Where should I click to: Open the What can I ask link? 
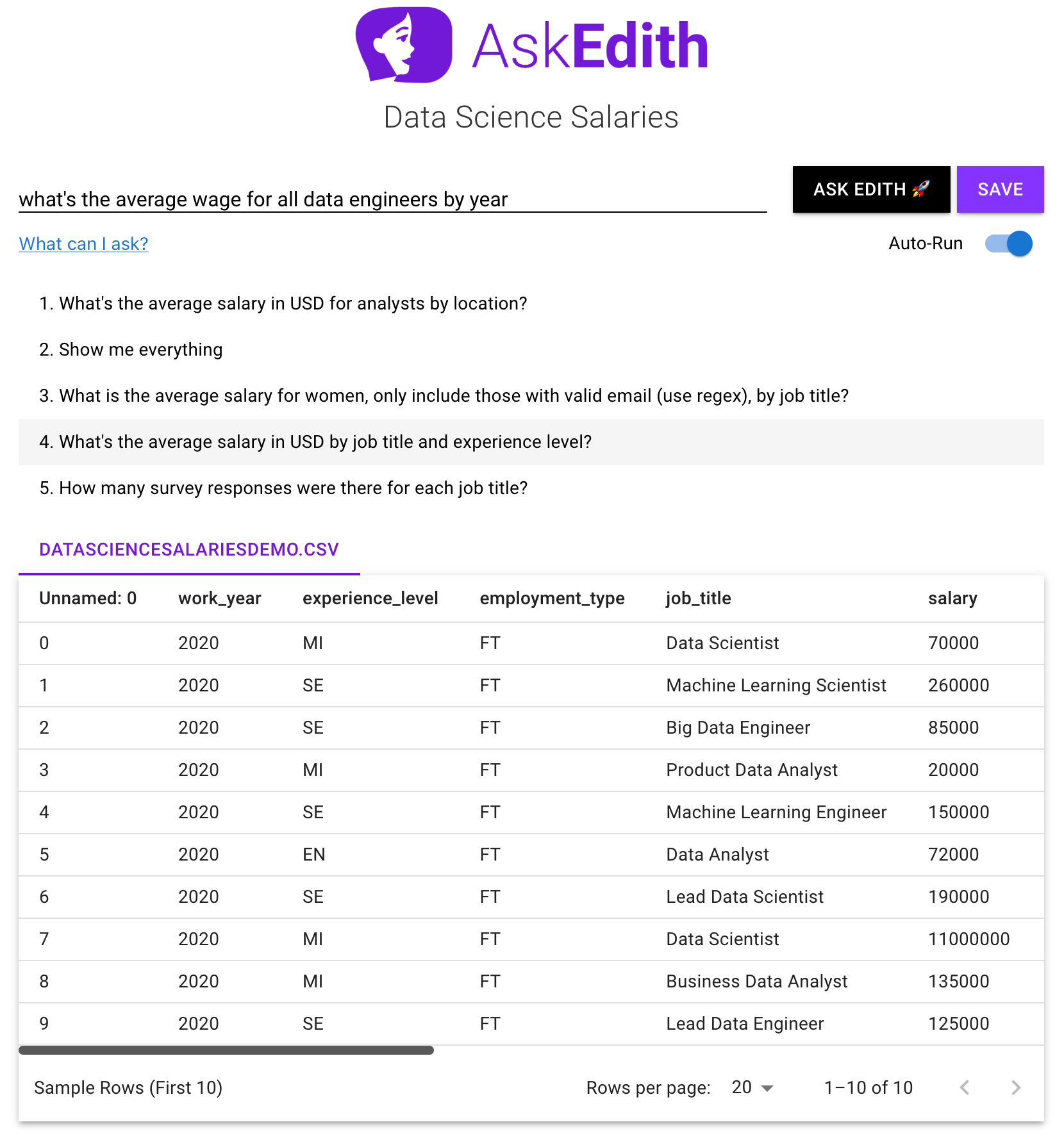pos(83,244)
